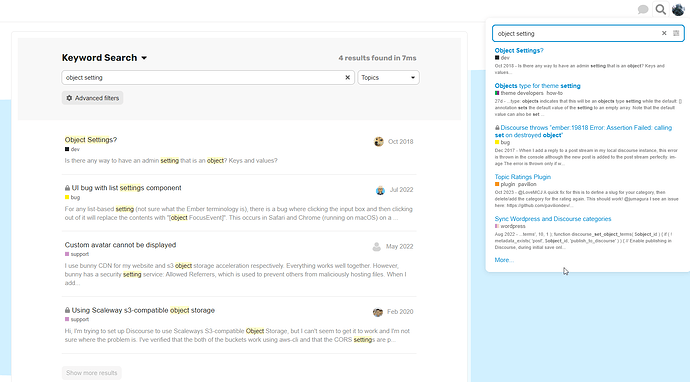Click support category under Scaleway topic
Image resolution: width=690 pixels, height=382 pixels.
click(77, 320)
